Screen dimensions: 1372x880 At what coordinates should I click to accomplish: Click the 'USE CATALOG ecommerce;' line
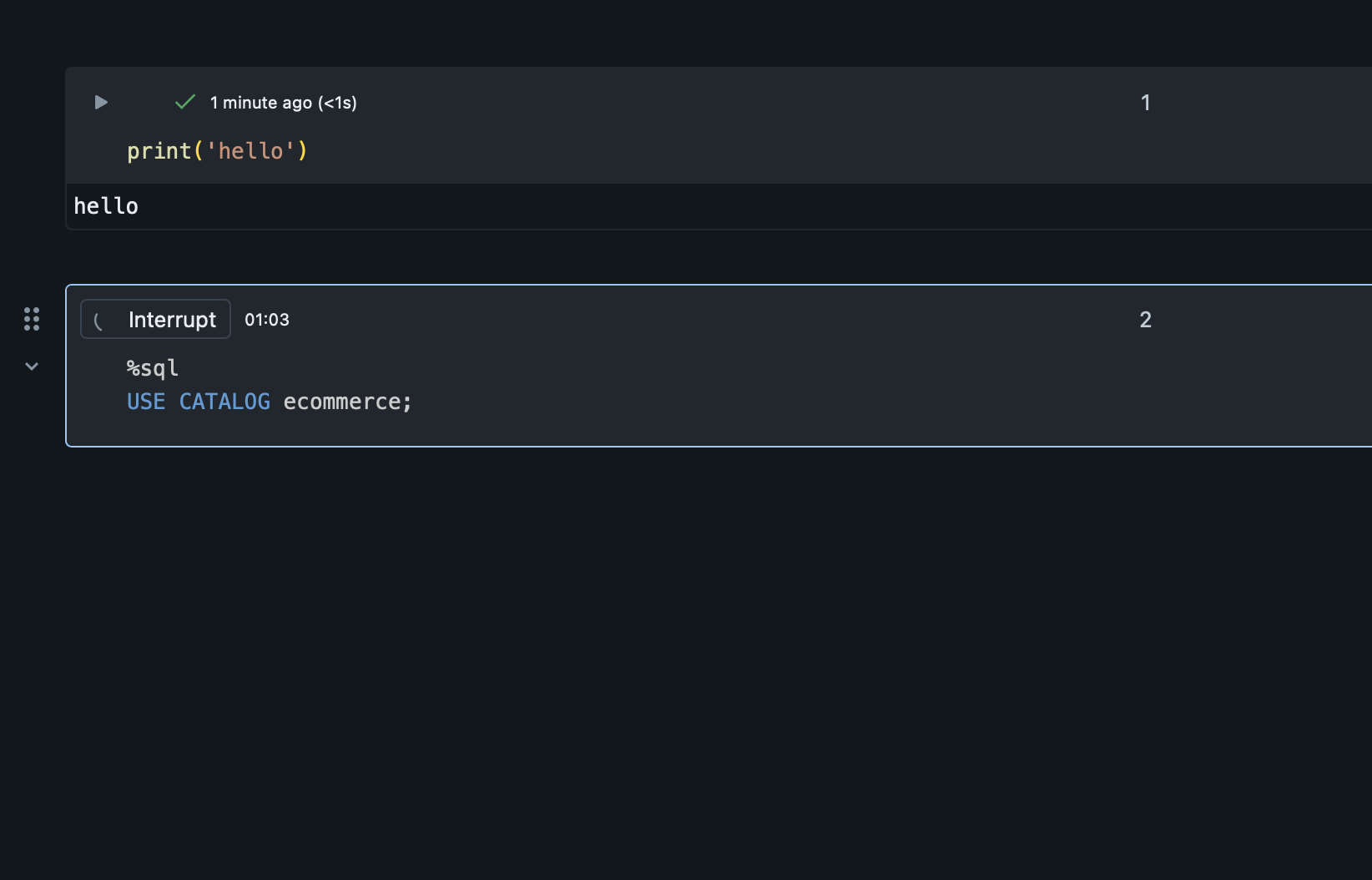point(270,402)
